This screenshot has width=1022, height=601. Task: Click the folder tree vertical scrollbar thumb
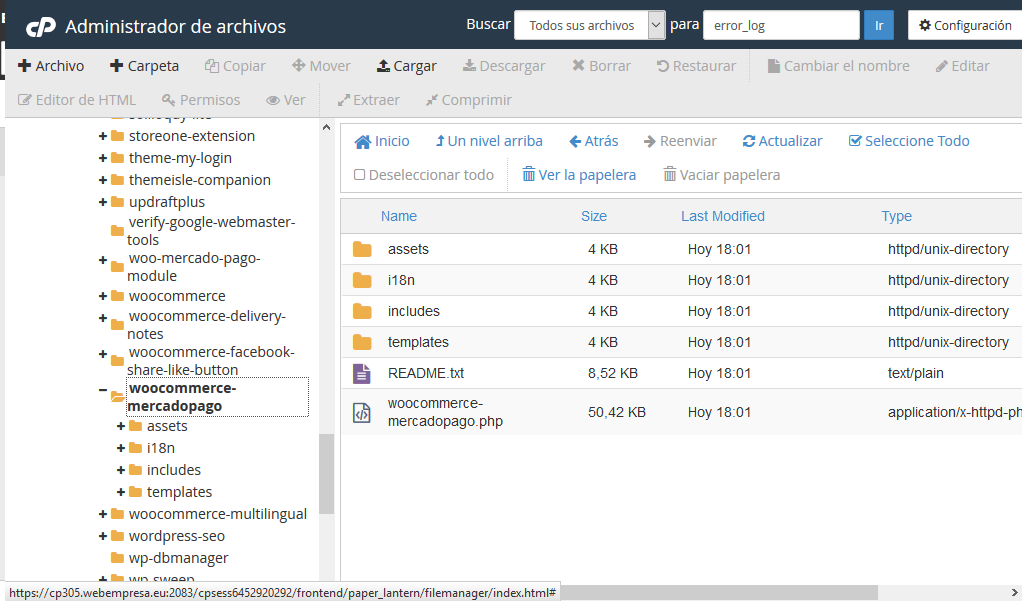click(327, 474)
